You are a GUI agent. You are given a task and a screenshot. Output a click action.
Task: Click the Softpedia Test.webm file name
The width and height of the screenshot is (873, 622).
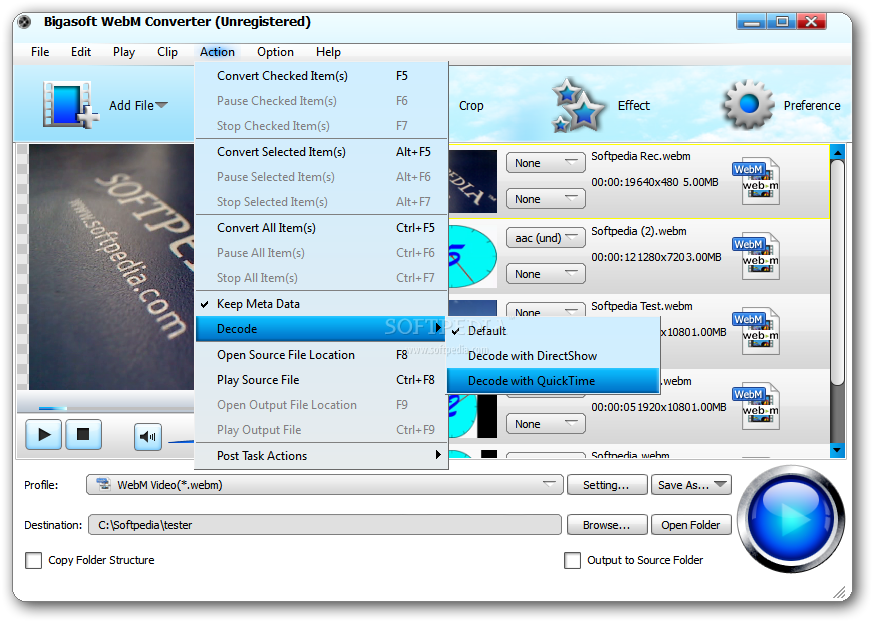pyautogui.click(x=642, y=306)
